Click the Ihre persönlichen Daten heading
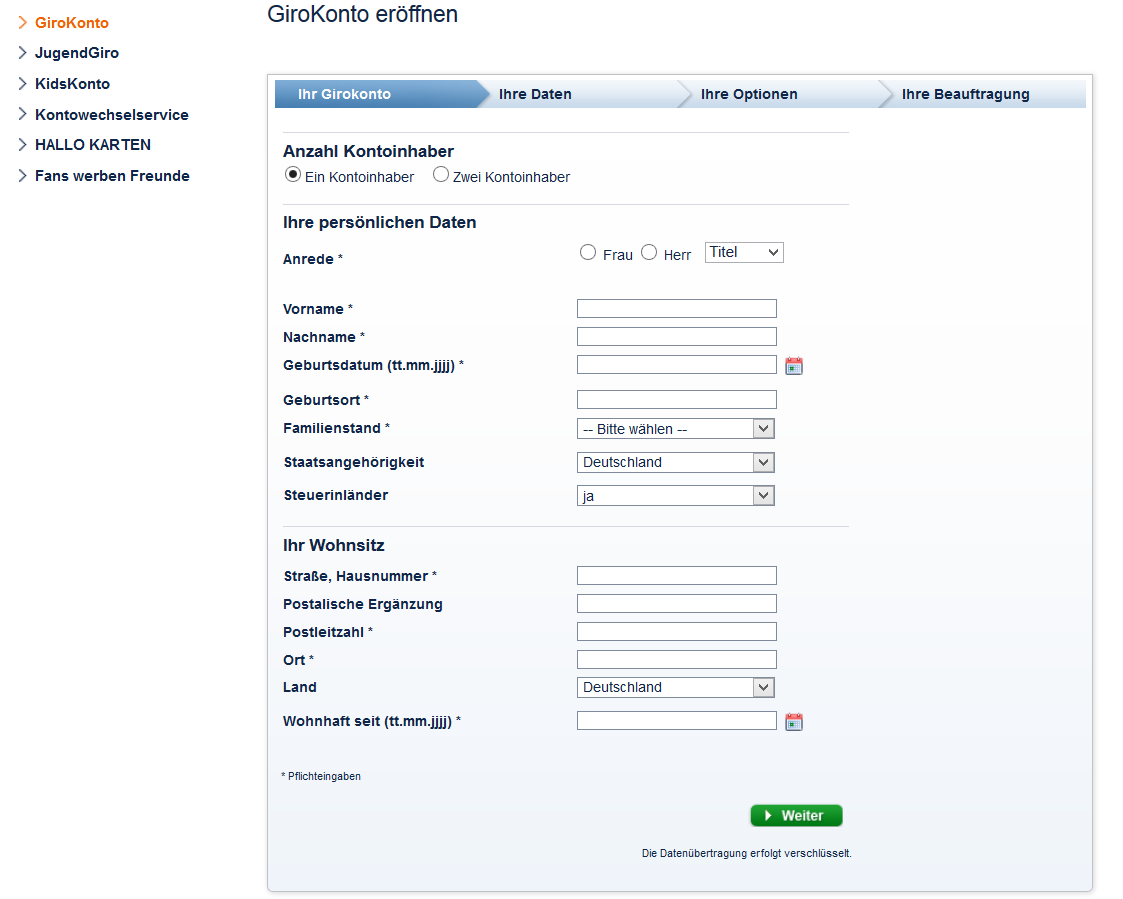Image resolution: width=1123 pixels, height=899 pixels. (x=380, y=222)
